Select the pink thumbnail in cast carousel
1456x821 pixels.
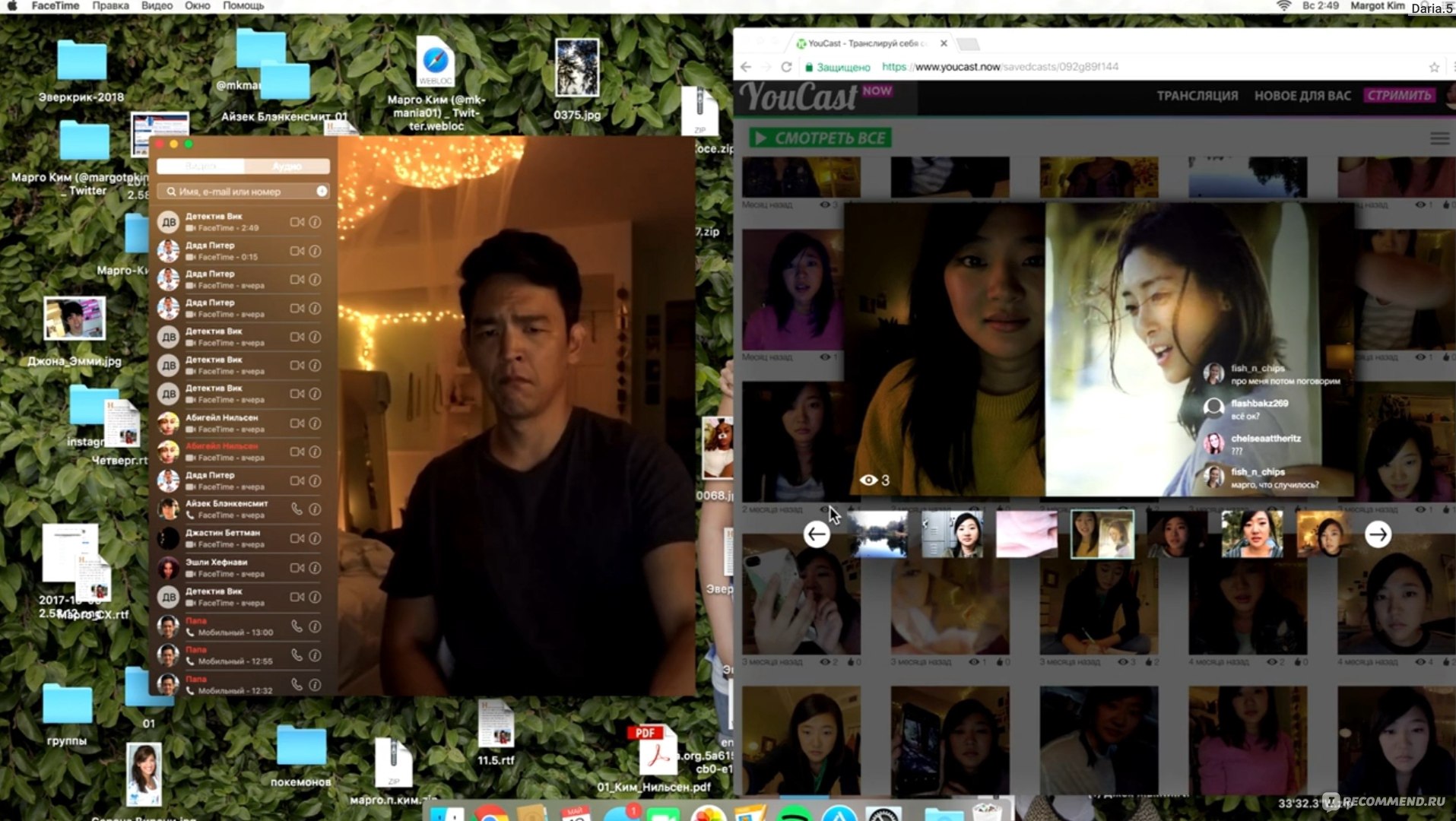point(1026,534)
